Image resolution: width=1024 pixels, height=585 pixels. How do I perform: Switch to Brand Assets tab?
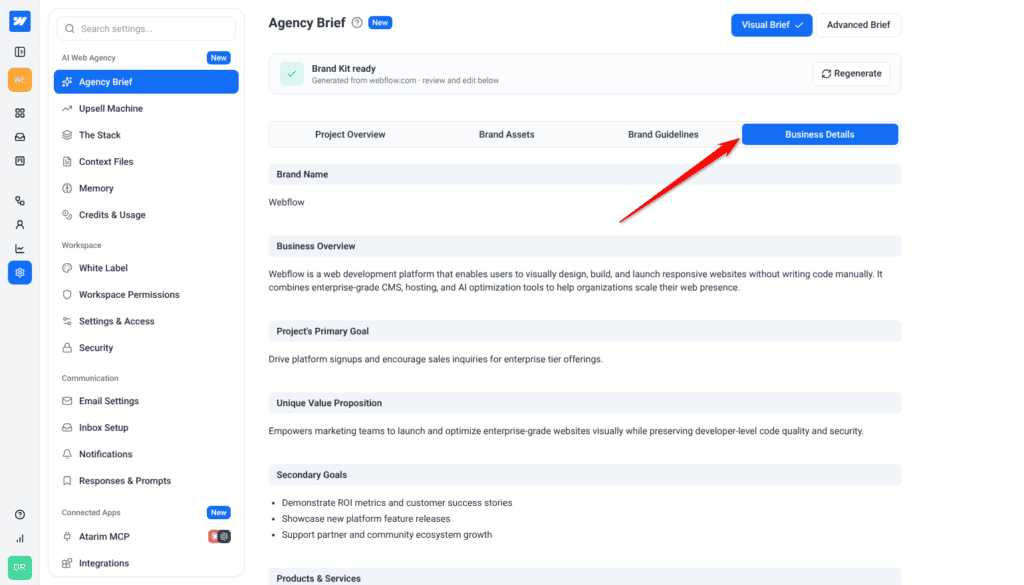click(506, 134)
